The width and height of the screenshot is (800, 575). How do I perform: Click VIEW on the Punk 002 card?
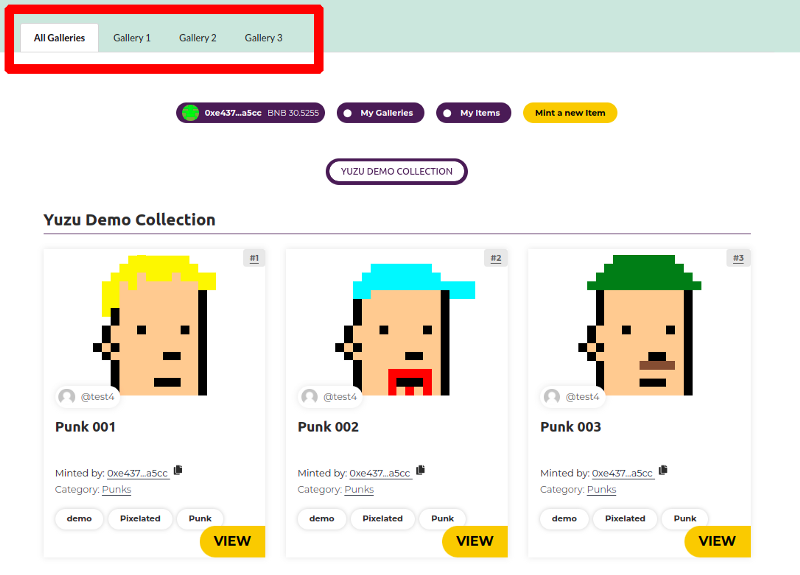(x=475, y=541)
